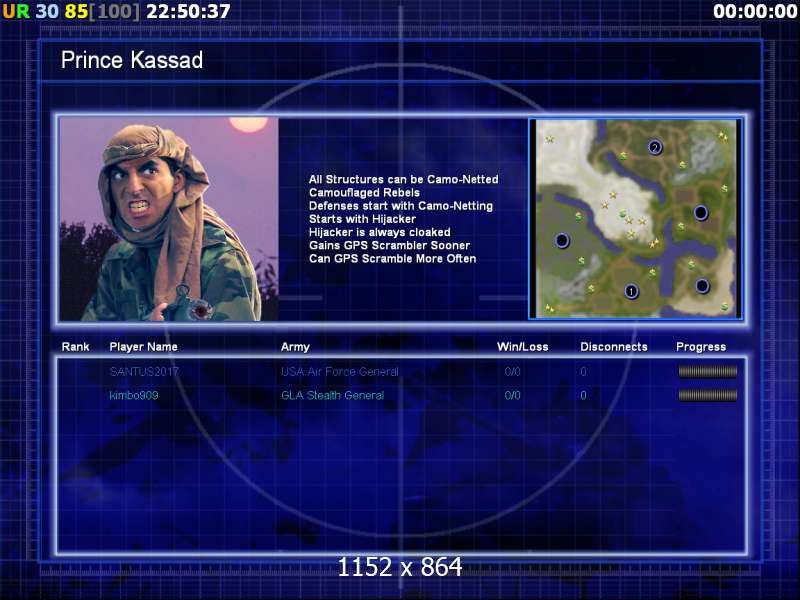The image size is (800, 600).
Task: Click the 00:00:00 timer overlay
Action: (x=755, y=11)
